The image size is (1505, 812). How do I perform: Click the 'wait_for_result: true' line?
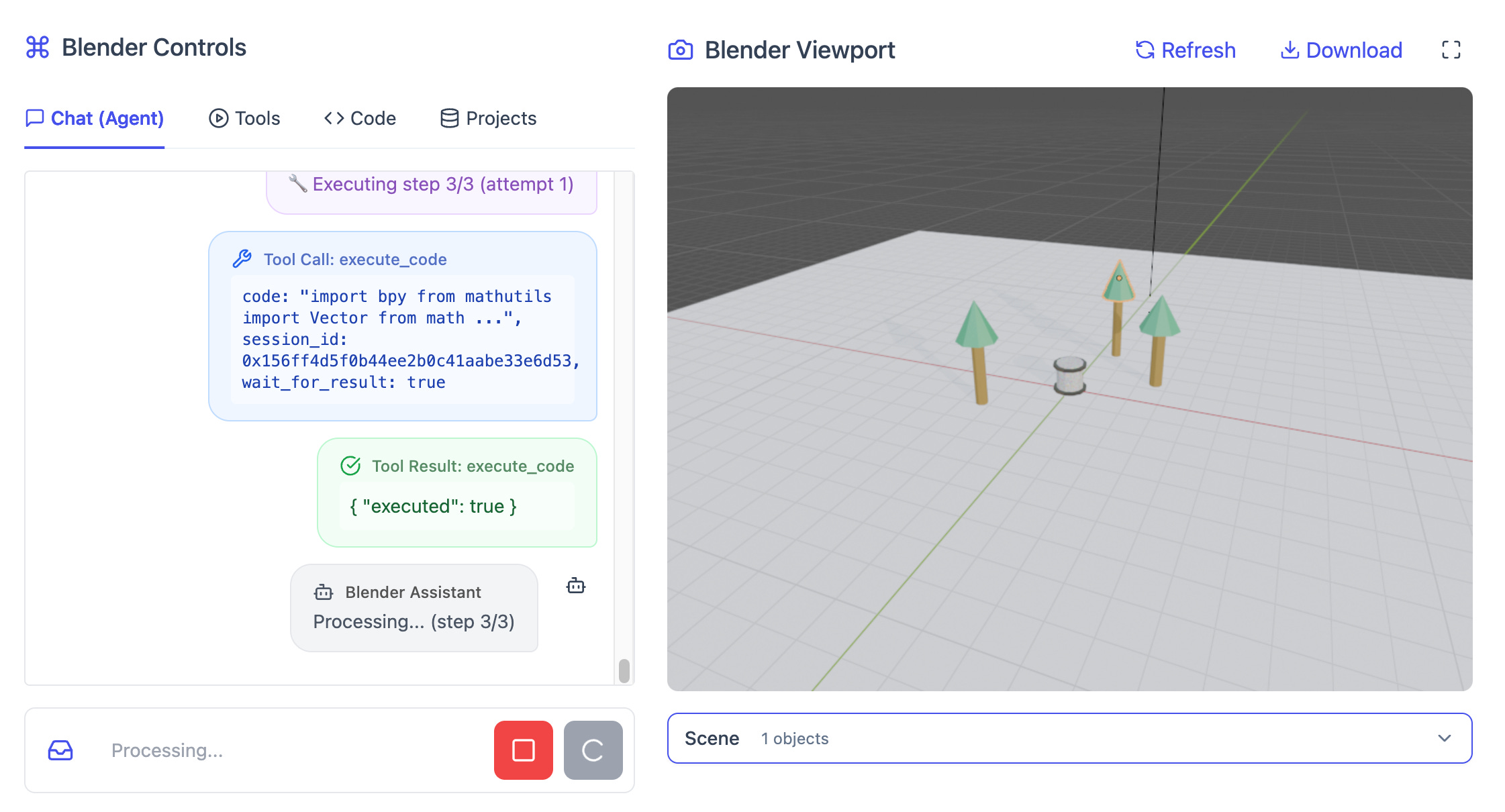click(344, 383)
